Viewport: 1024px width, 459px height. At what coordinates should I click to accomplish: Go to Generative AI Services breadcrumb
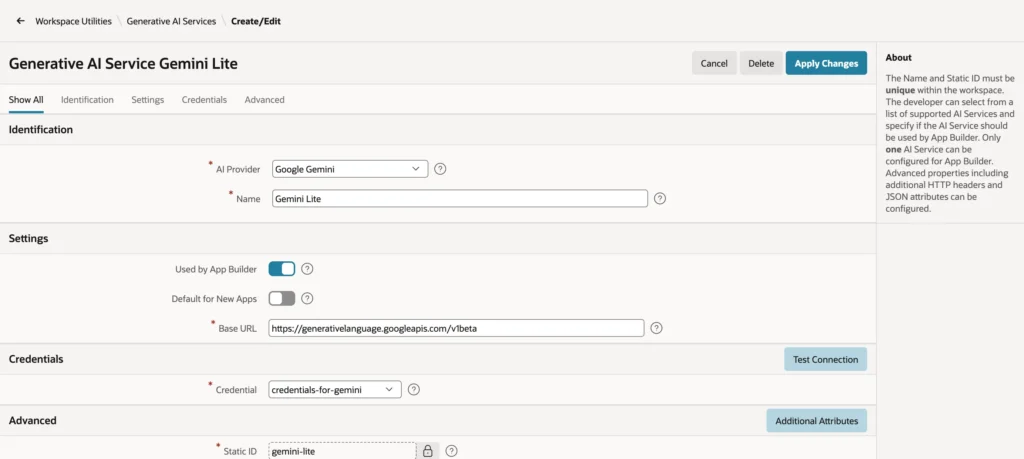[x=171, y=21]
